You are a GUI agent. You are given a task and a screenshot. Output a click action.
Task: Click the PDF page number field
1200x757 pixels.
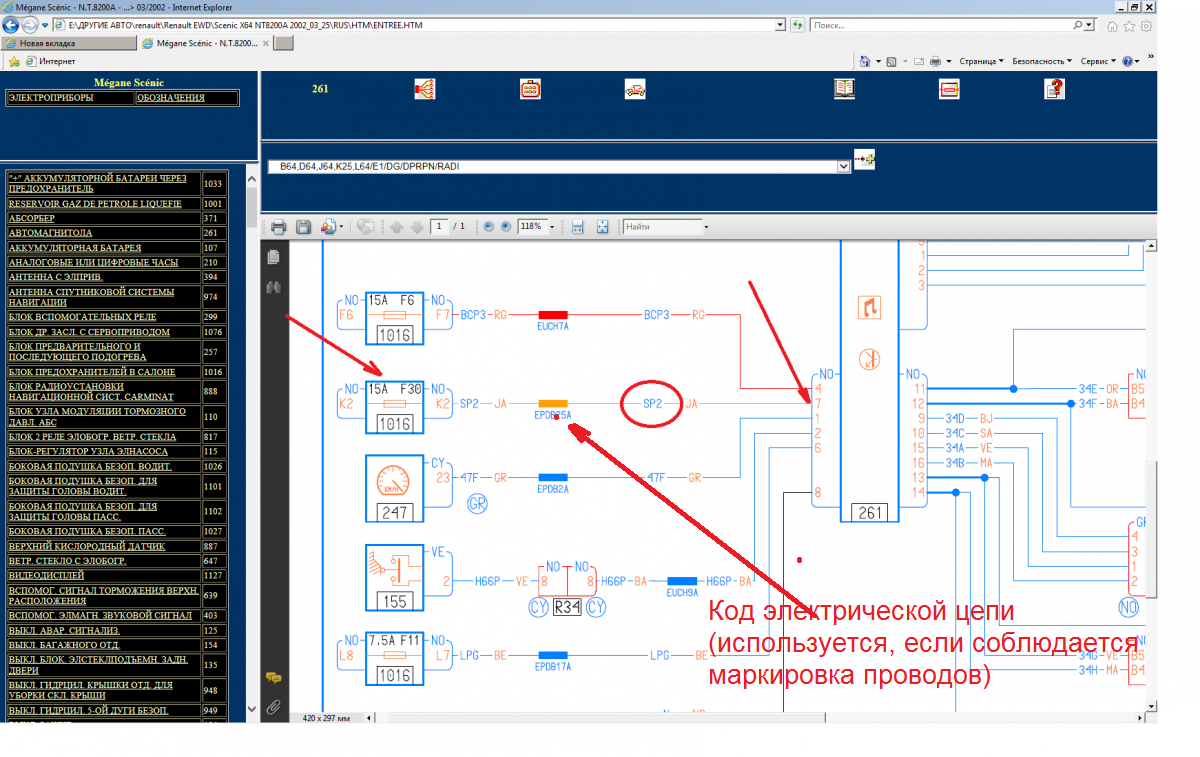pos(440,227)
